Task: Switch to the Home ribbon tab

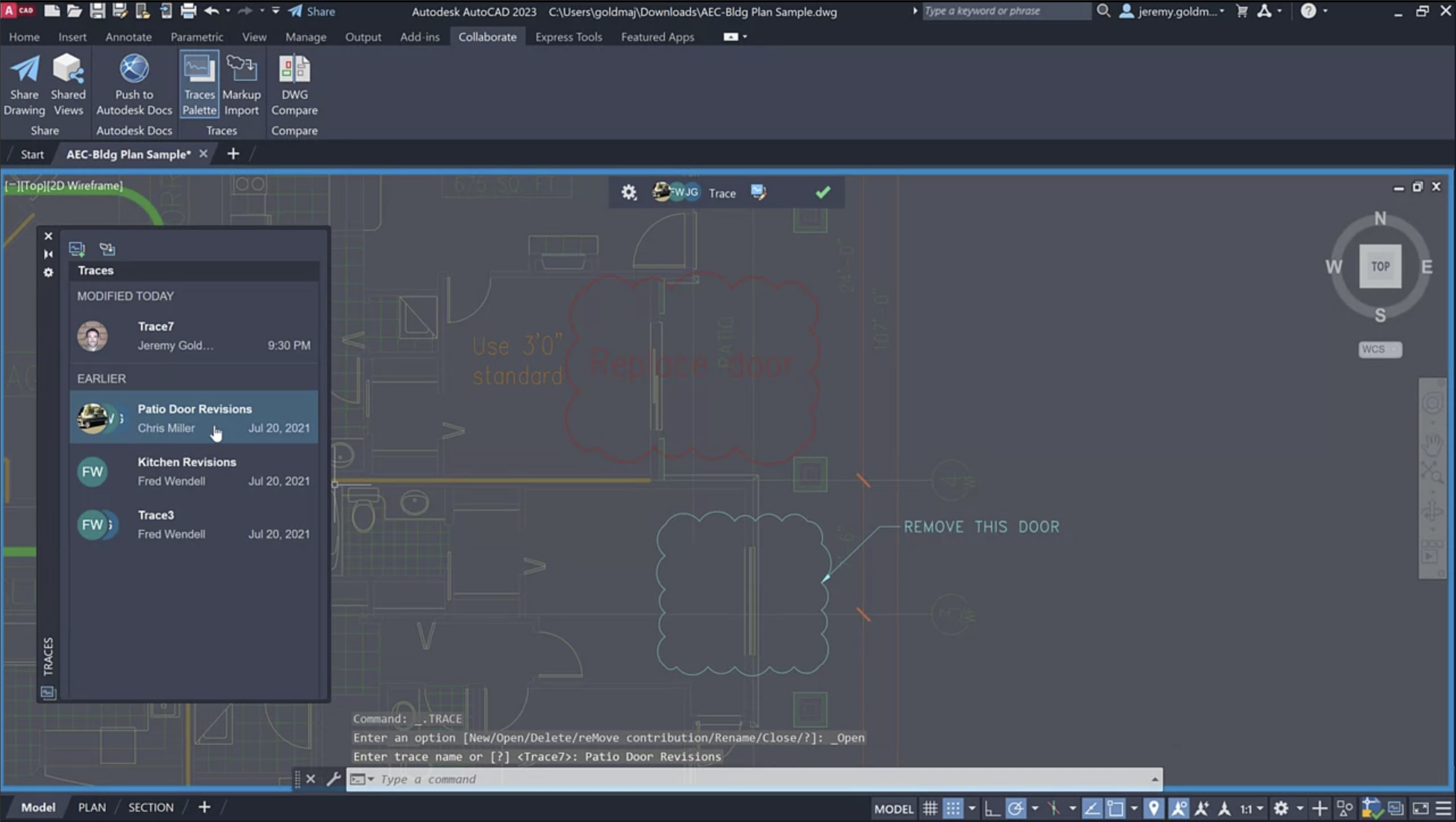Action: click(x=24, y=37)
